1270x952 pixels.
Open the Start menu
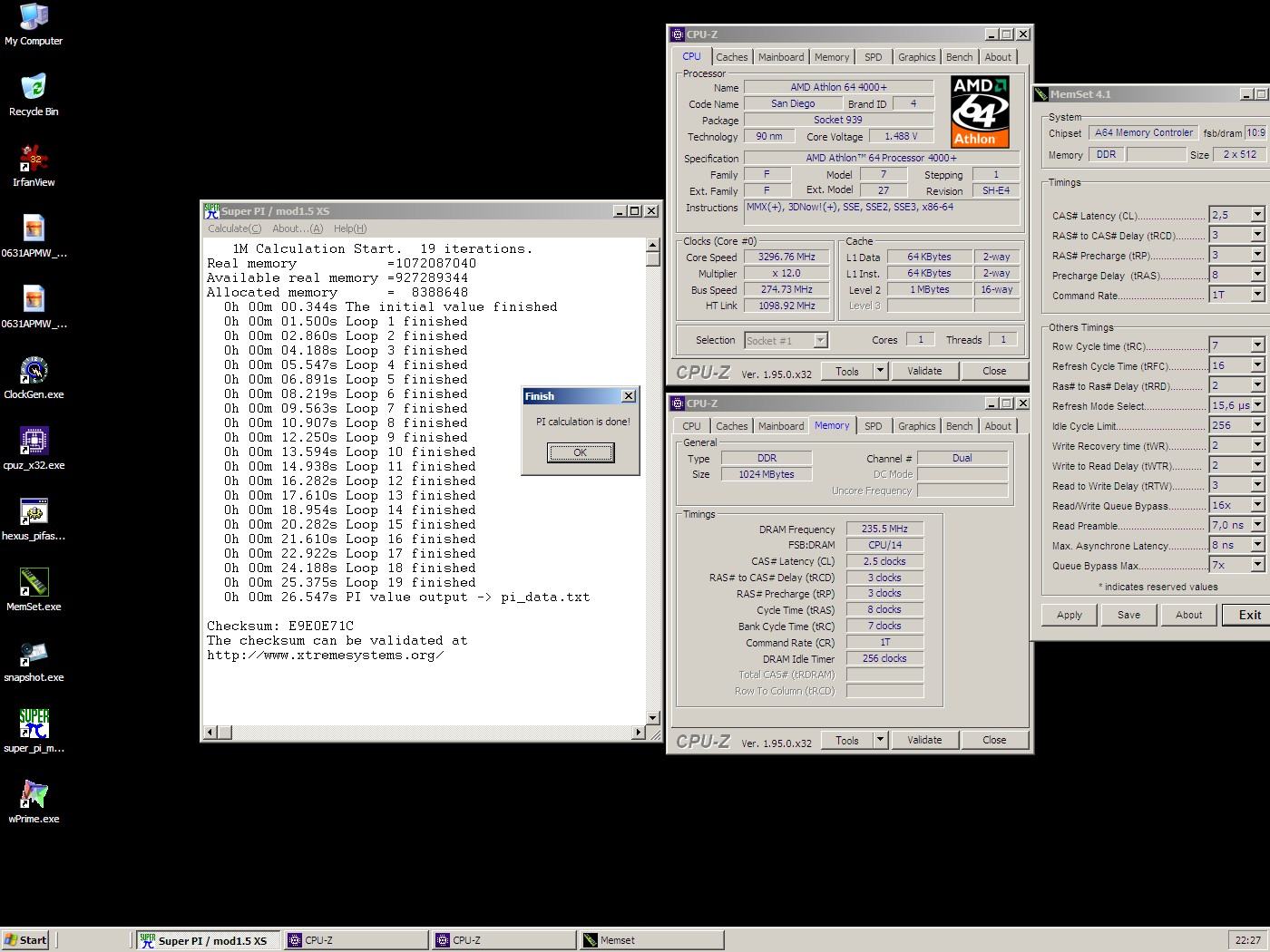point(24,940)
